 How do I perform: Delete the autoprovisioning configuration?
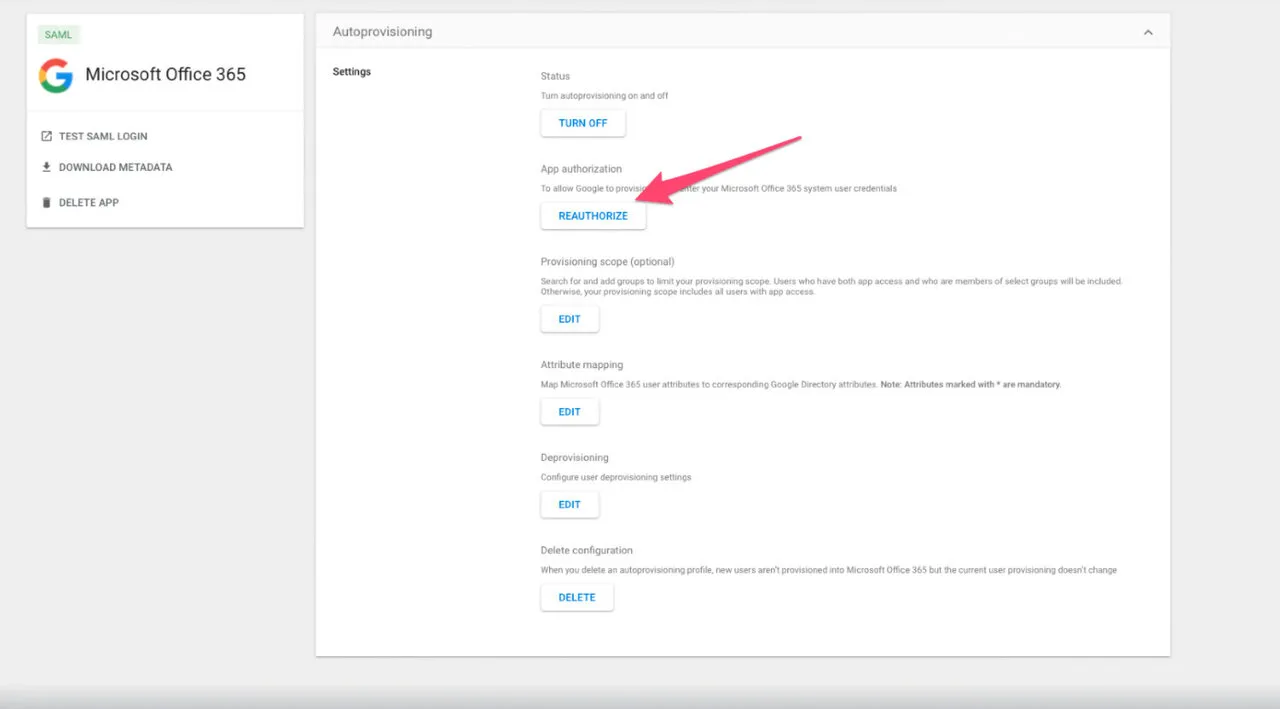pyautogui.click(x=577, y=597)
